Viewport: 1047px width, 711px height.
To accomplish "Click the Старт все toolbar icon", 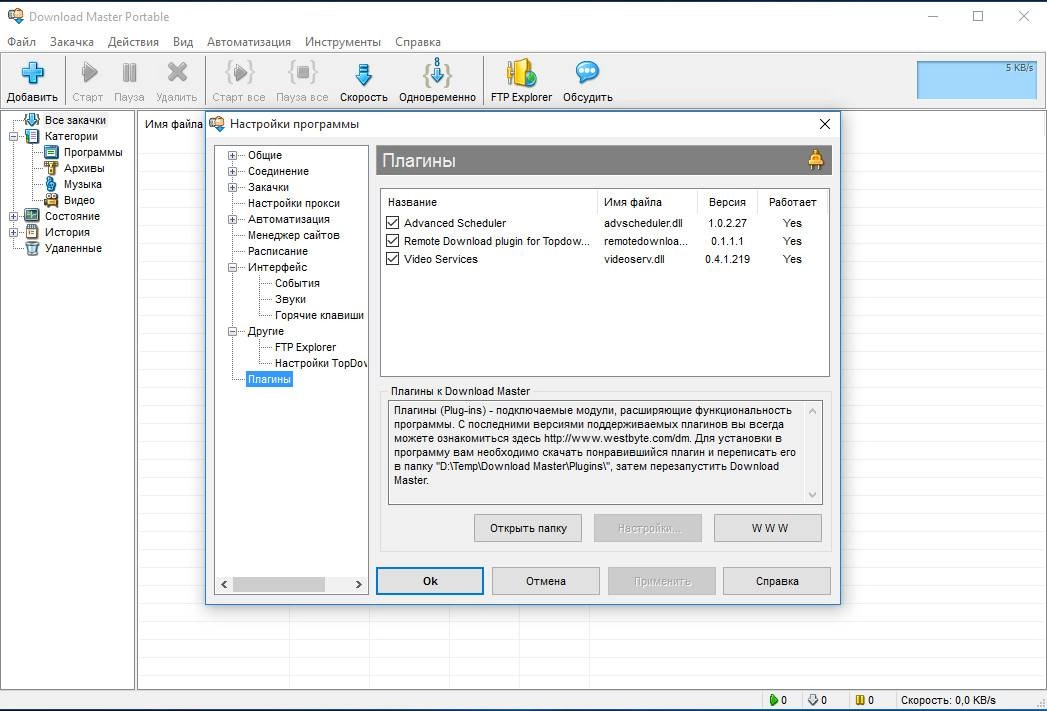I will point(238,72).
